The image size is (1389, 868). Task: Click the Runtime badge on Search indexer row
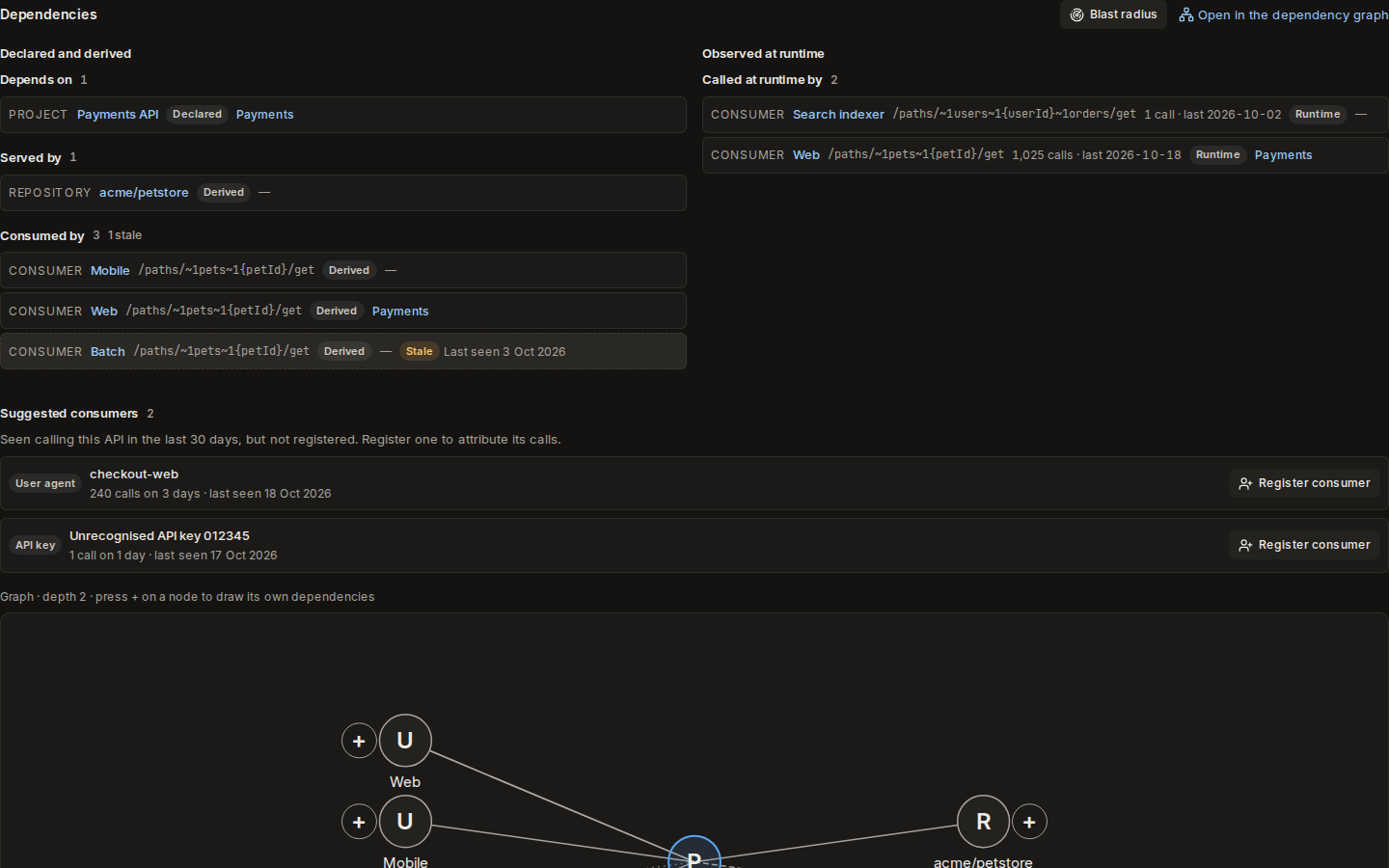coord(1318,115)
